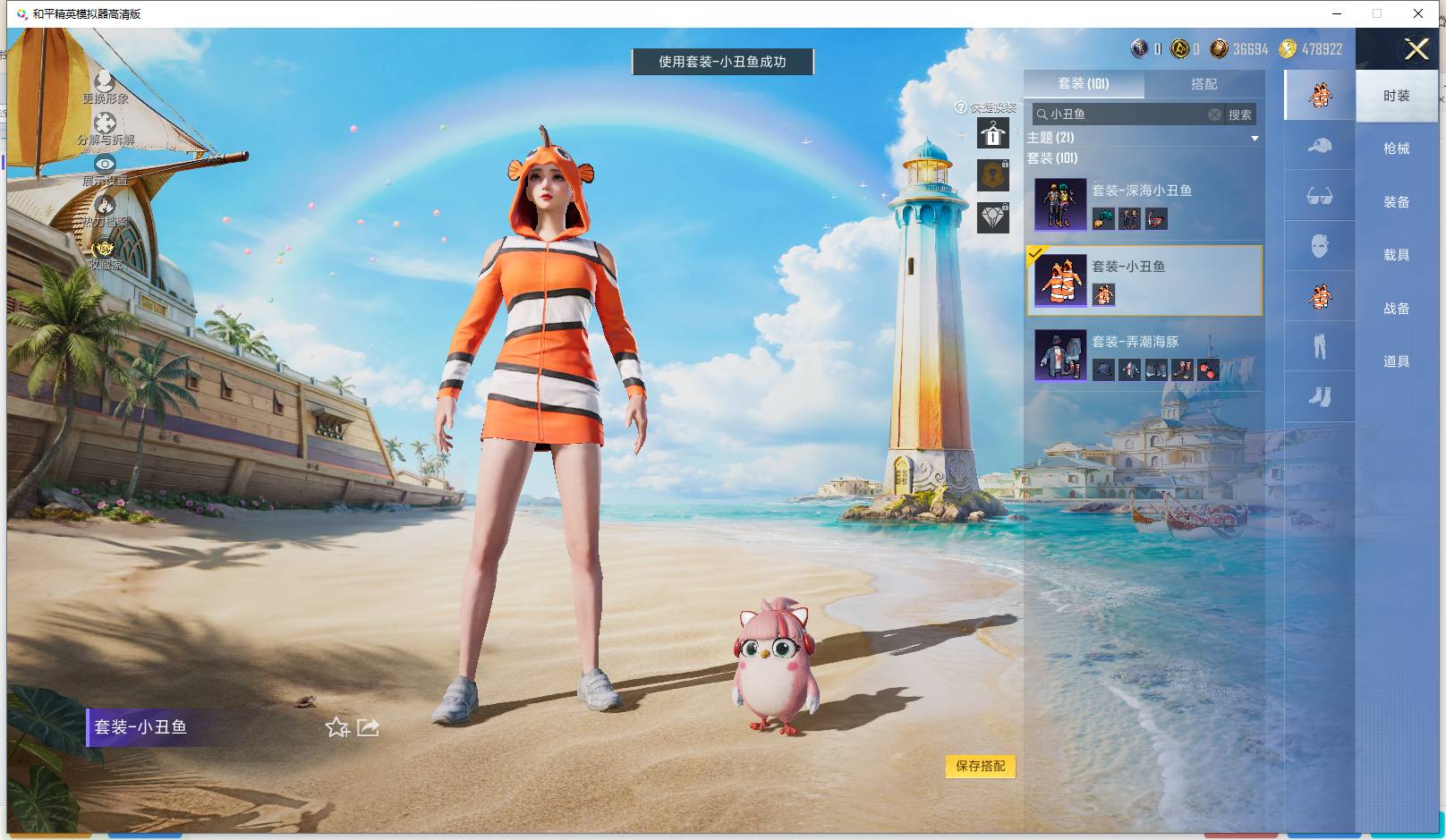Image resolution: width=1446 pixels, height=840 pixels.
Task: Select the checked 套装-小丑鱼 outfit item
Action: click(x=1144, y=280)
